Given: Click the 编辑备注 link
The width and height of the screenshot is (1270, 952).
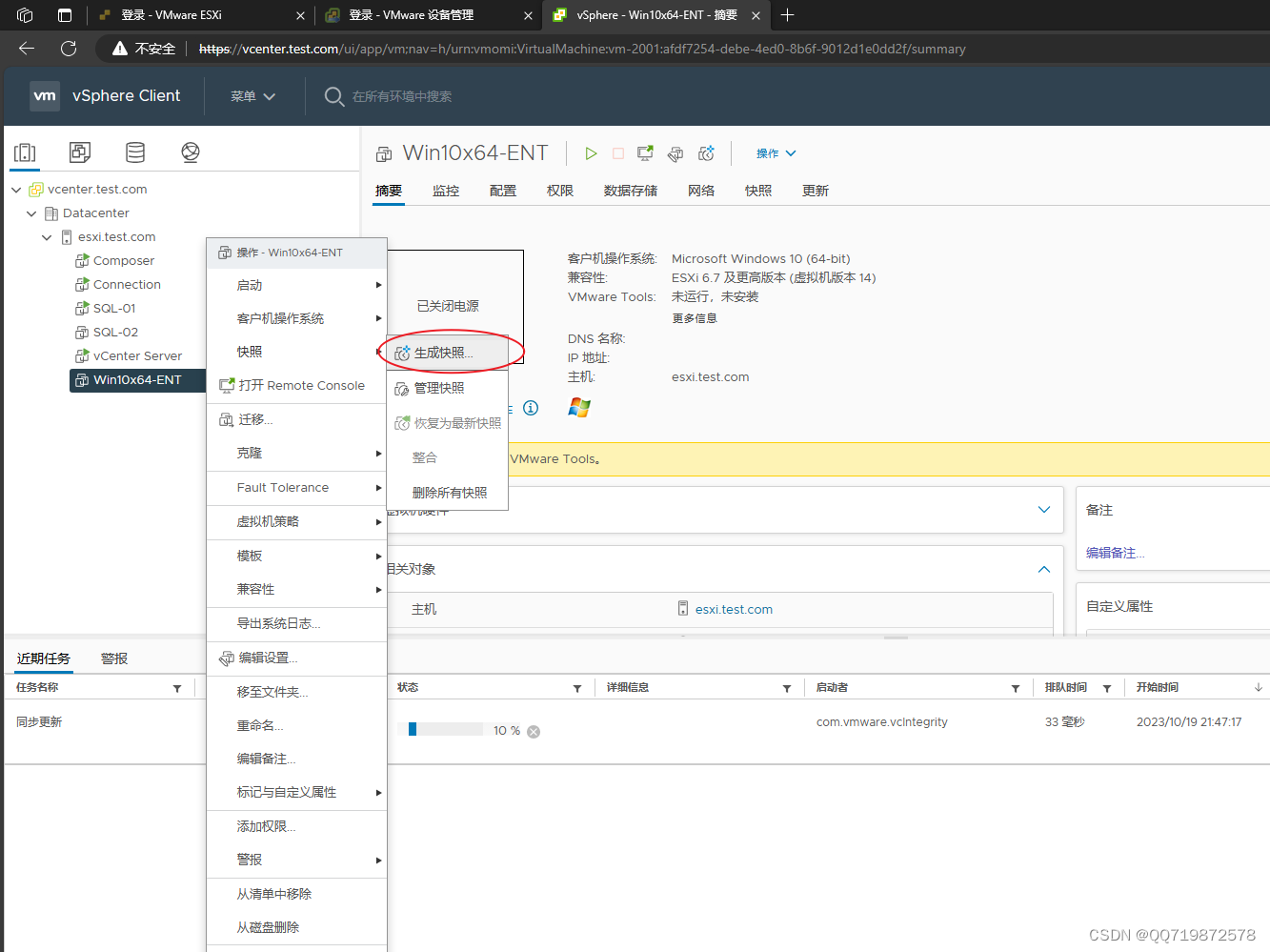Looking at the screenshot, I should (1115, 553).
